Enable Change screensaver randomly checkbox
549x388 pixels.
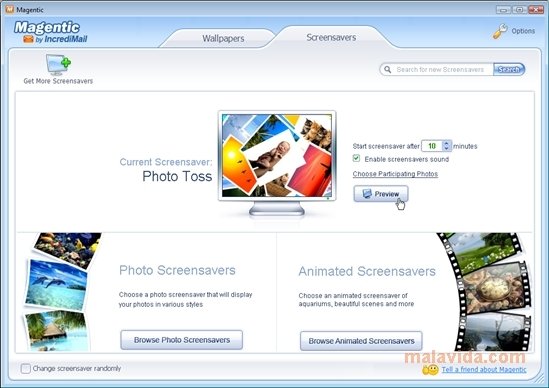(26, 368)
